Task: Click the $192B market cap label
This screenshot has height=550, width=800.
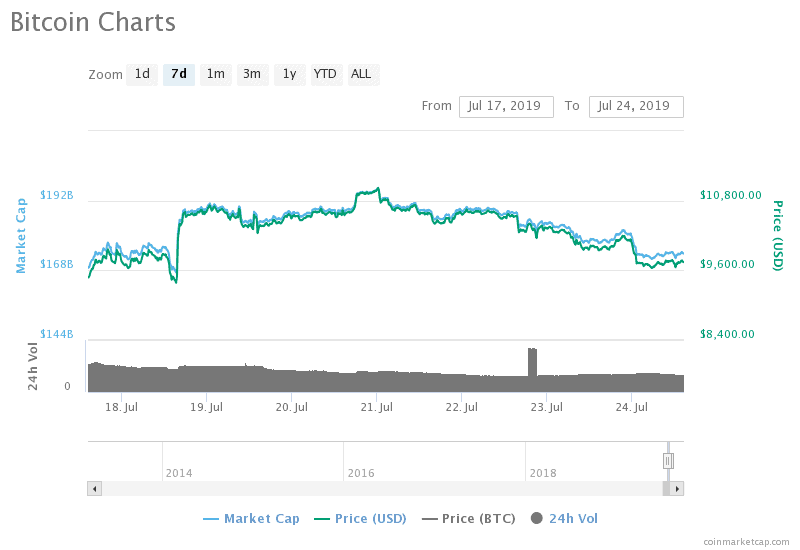Action: click(x=57, y=195)
